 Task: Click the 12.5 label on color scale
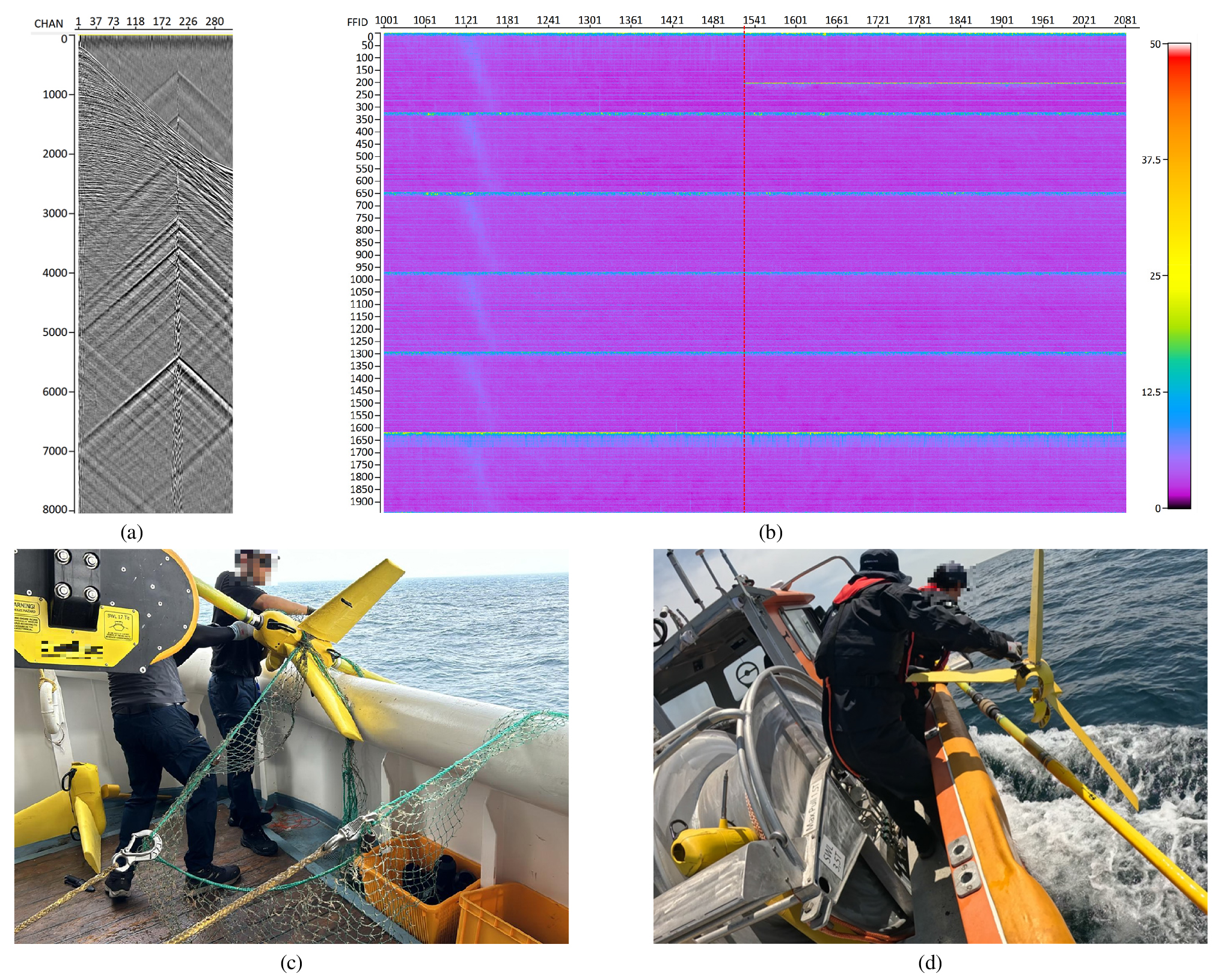[x=1151, y=393]
